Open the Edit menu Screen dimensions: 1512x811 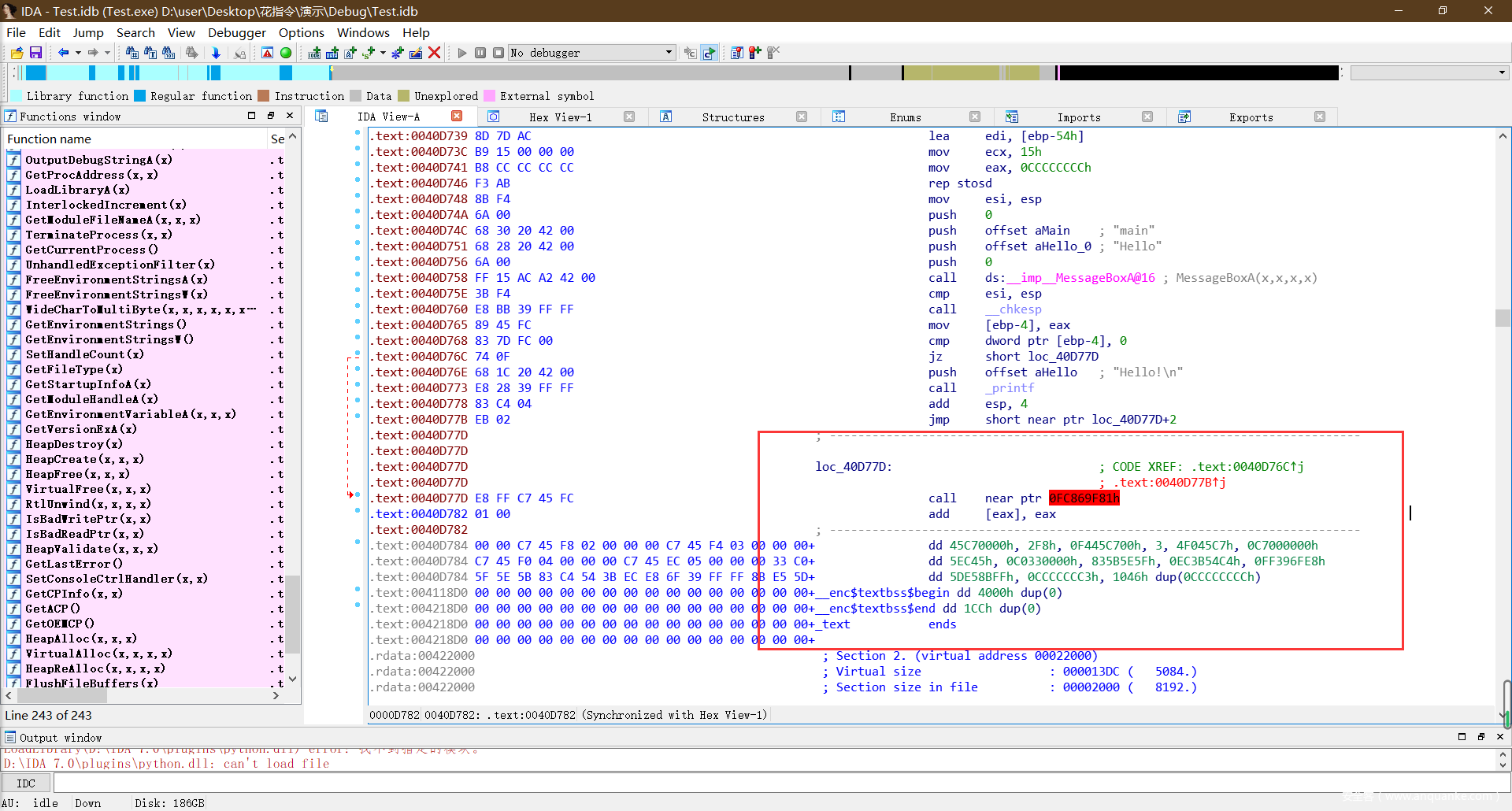(x=50, y=32)
